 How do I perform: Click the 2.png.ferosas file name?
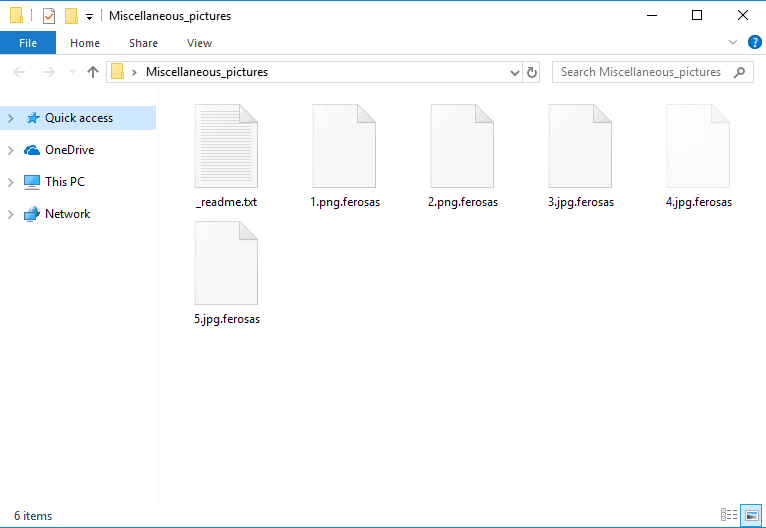(463, 202)
